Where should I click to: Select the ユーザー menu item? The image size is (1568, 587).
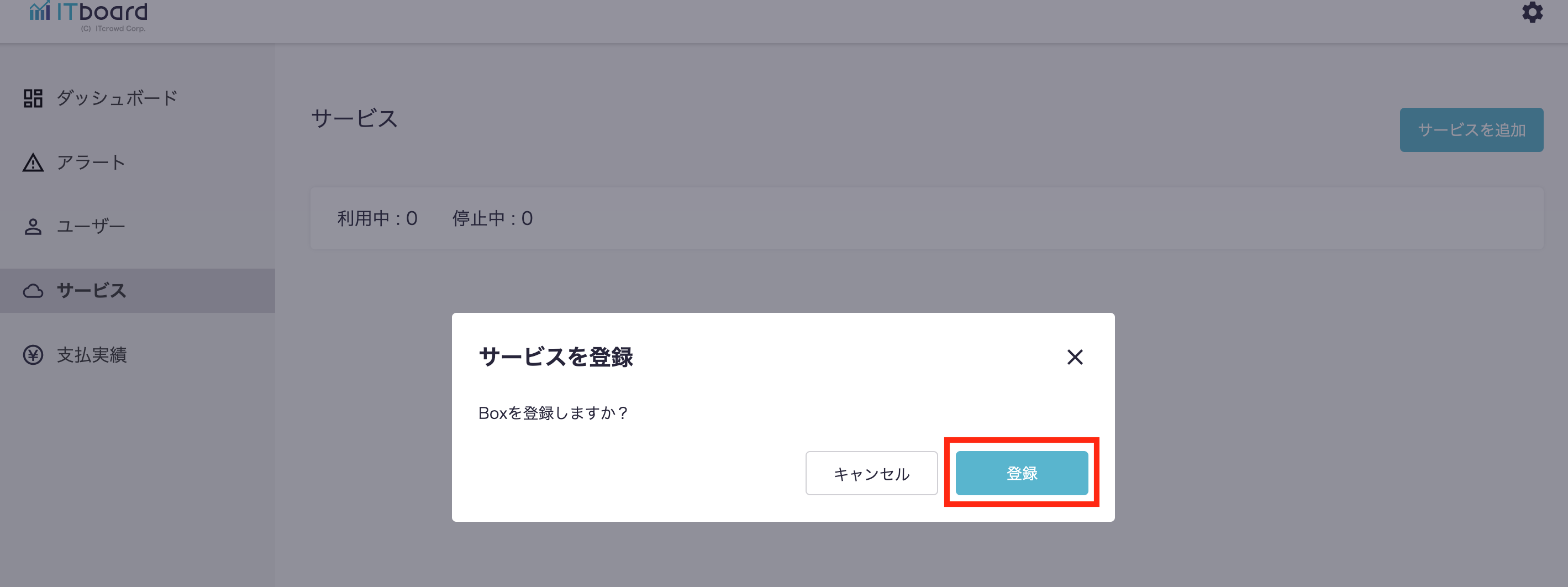pos(91,227)
